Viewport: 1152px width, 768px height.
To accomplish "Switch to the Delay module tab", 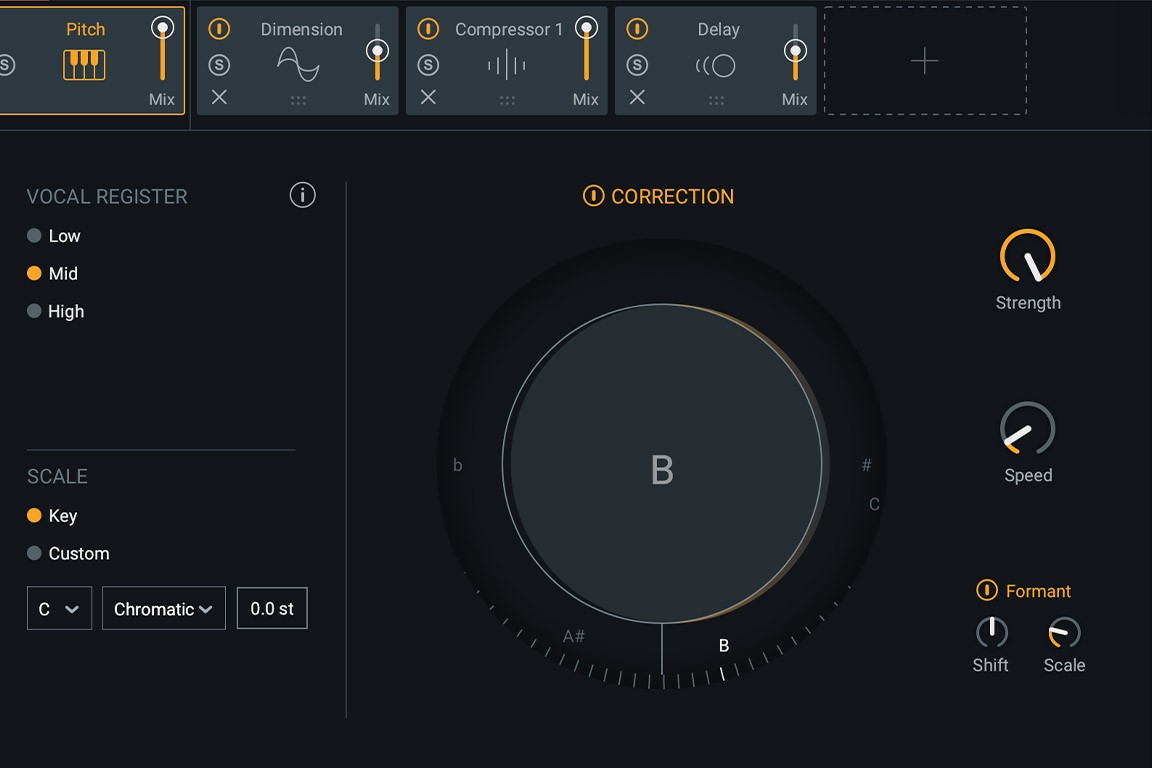I will (x=718, y=29).
